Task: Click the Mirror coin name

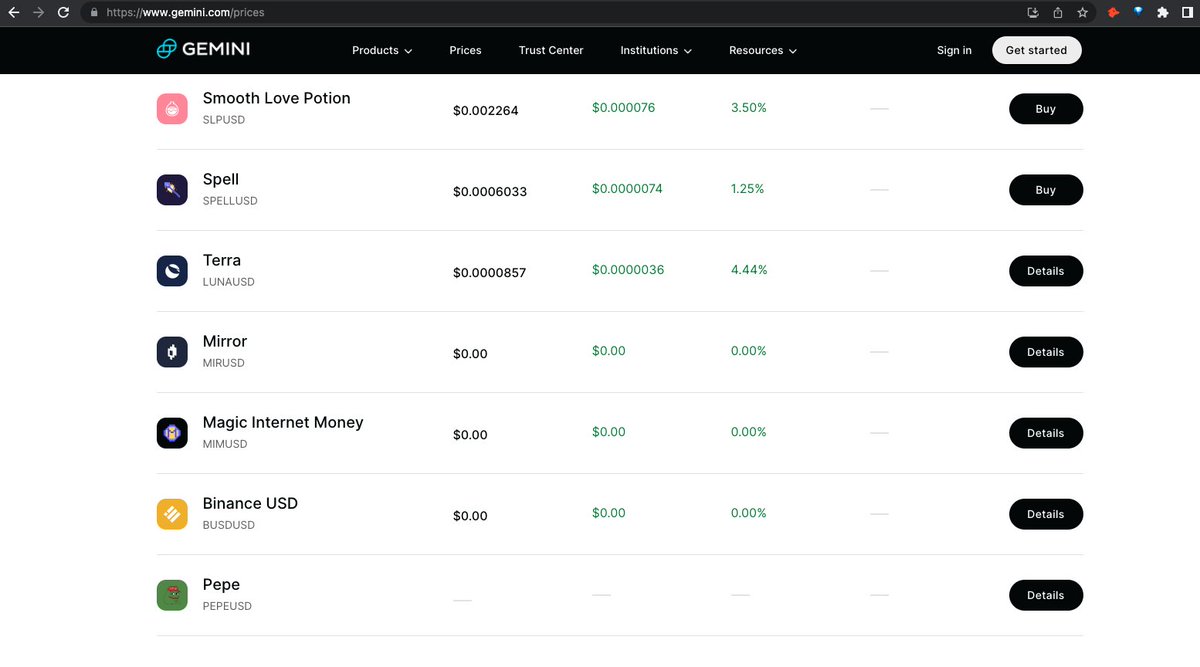Action: pos(225,341)
